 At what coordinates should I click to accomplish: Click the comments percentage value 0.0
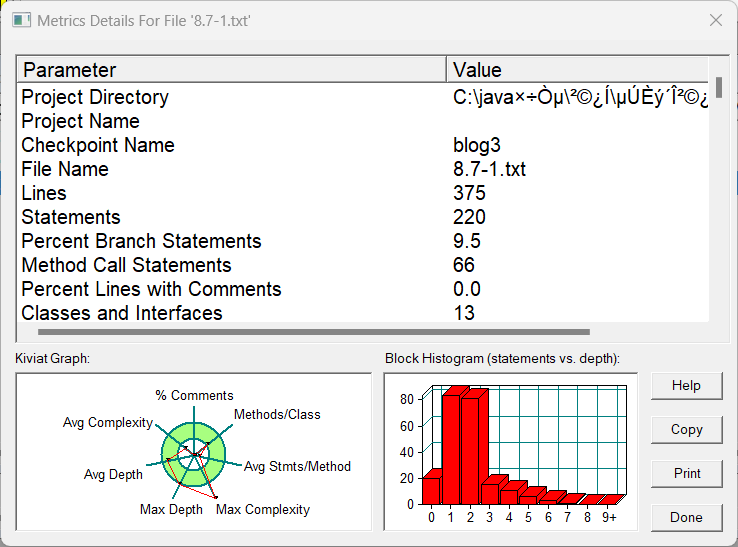(466, 290)
